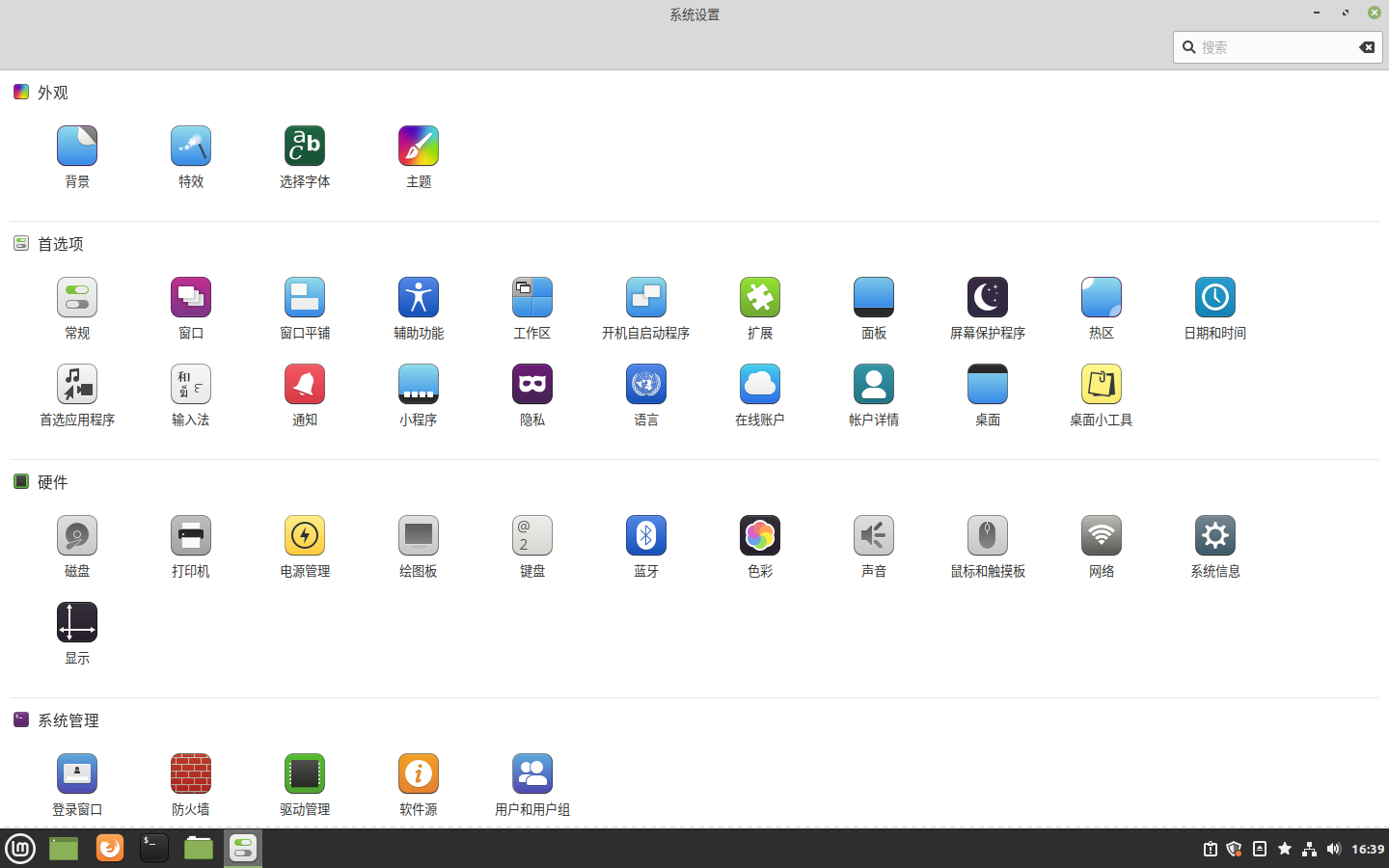Viewport: 1389px width, 868px height.
Task: Open 窗口平铺 window tiling settings
Action: pyautogui.click(x=305, y=309)
